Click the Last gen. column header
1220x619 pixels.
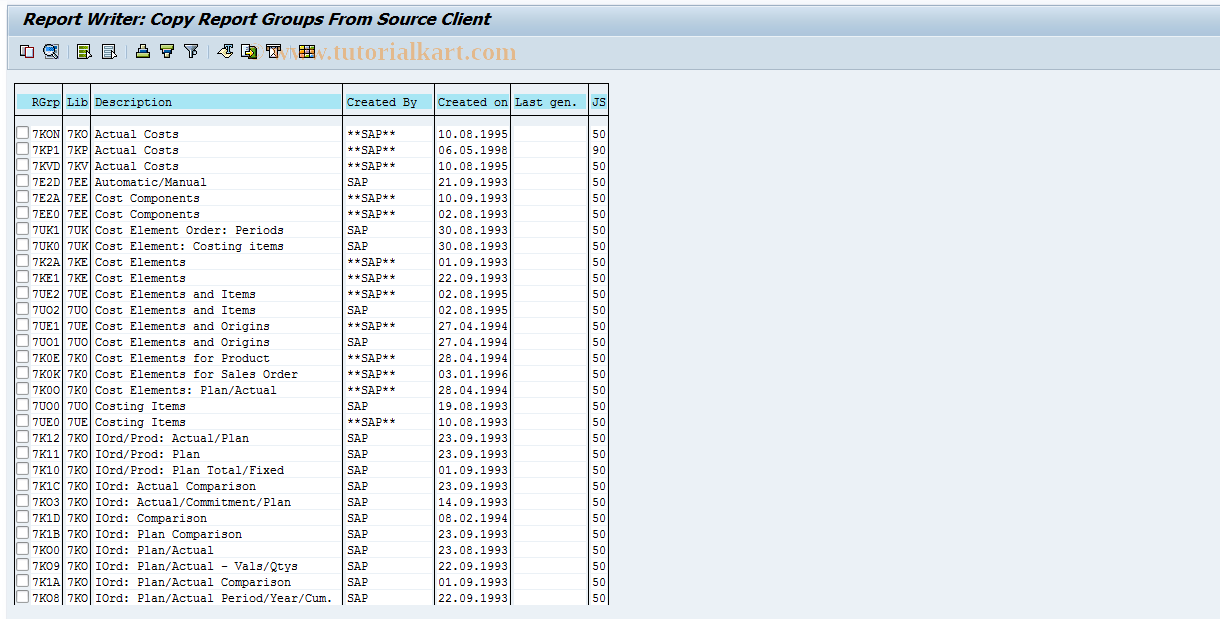548,101
